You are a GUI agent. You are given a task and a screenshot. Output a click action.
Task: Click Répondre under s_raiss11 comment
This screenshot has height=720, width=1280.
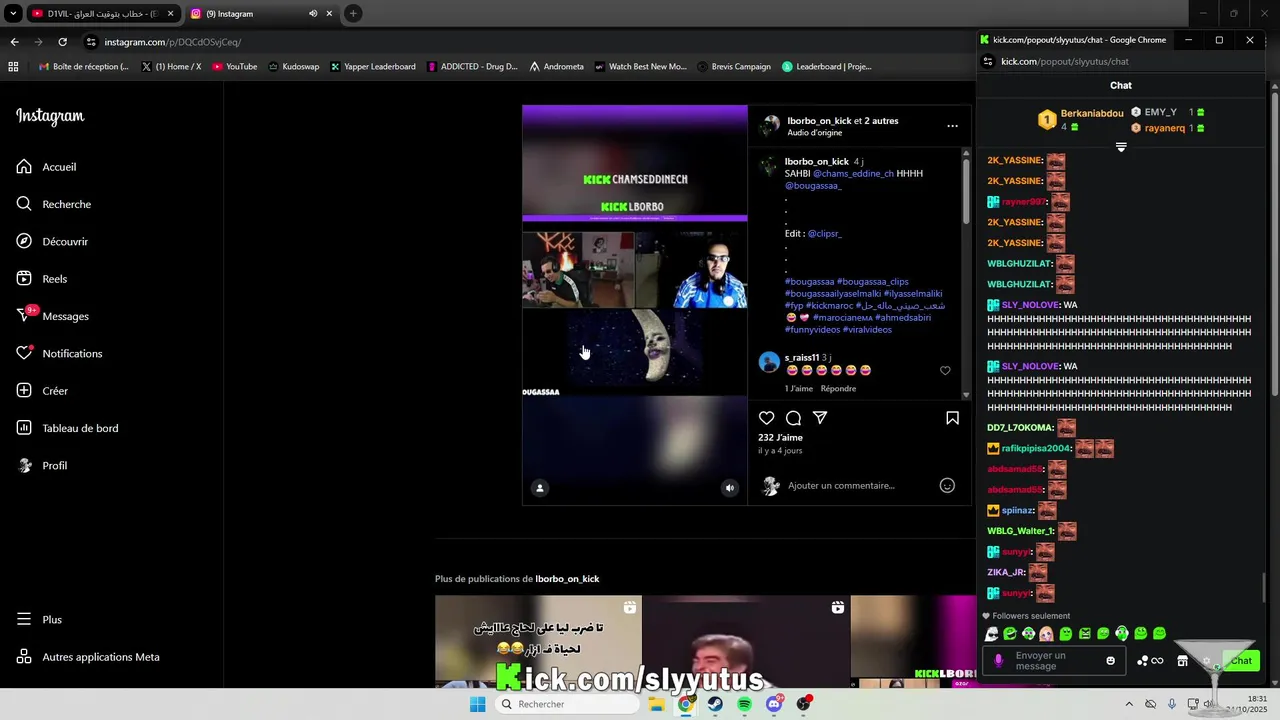pos(838,389)
